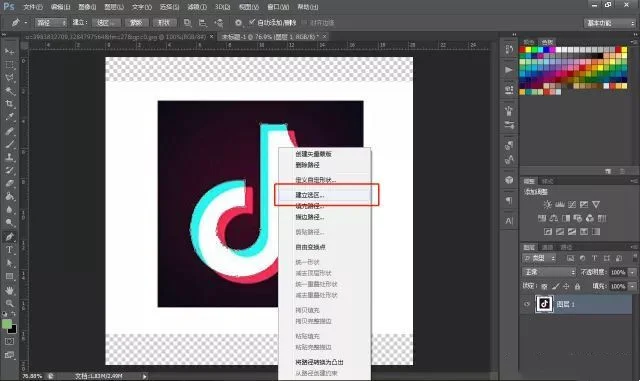This screenshot has width=640, height=381.
Task: Select the Healing Brush tool
Action: (9, 131)
